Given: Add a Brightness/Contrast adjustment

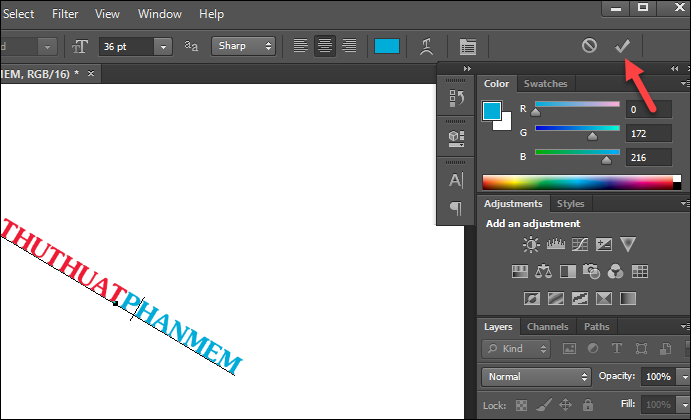Looking at the screenshot, I should [x=531, y=244].
